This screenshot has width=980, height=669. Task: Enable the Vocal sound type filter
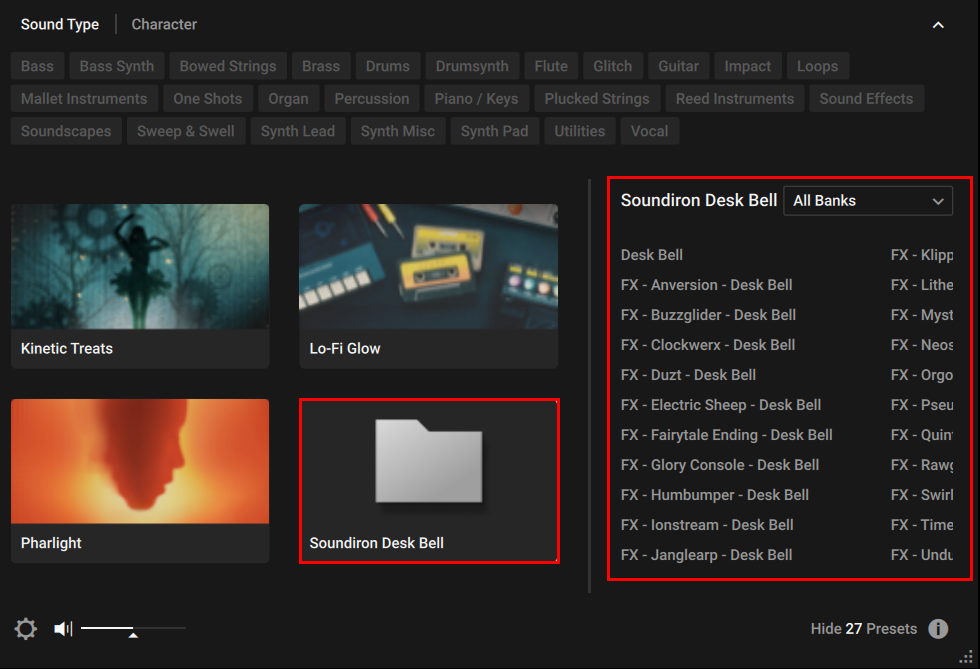tap(649, 131)
